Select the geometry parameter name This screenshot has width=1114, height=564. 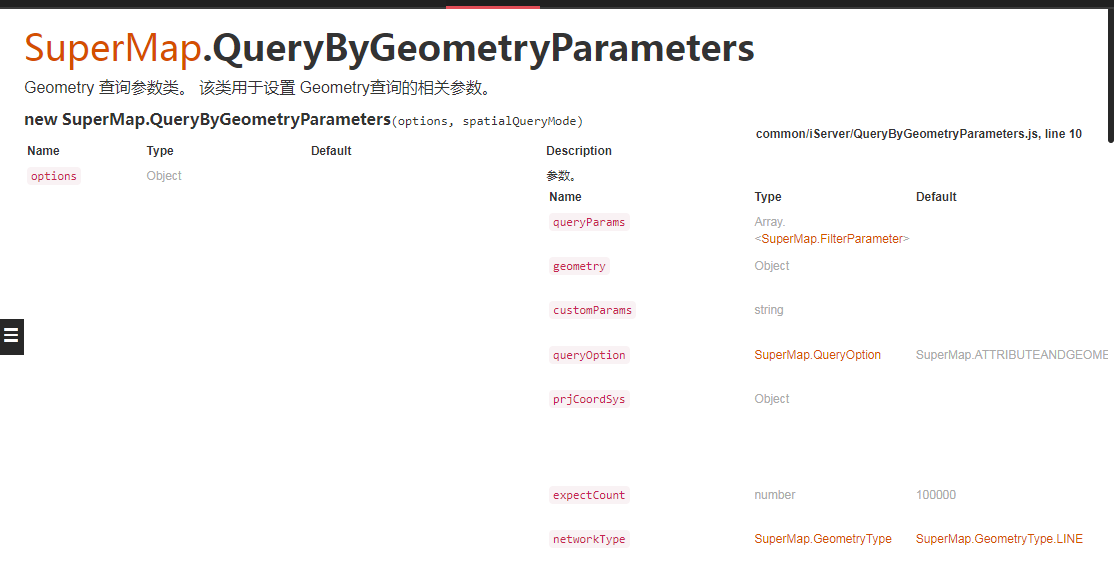[579, 266]
